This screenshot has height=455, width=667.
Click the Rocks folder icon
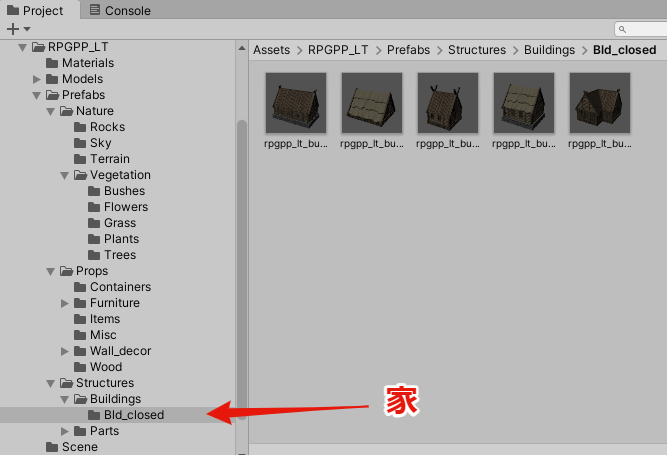(80, 127)
